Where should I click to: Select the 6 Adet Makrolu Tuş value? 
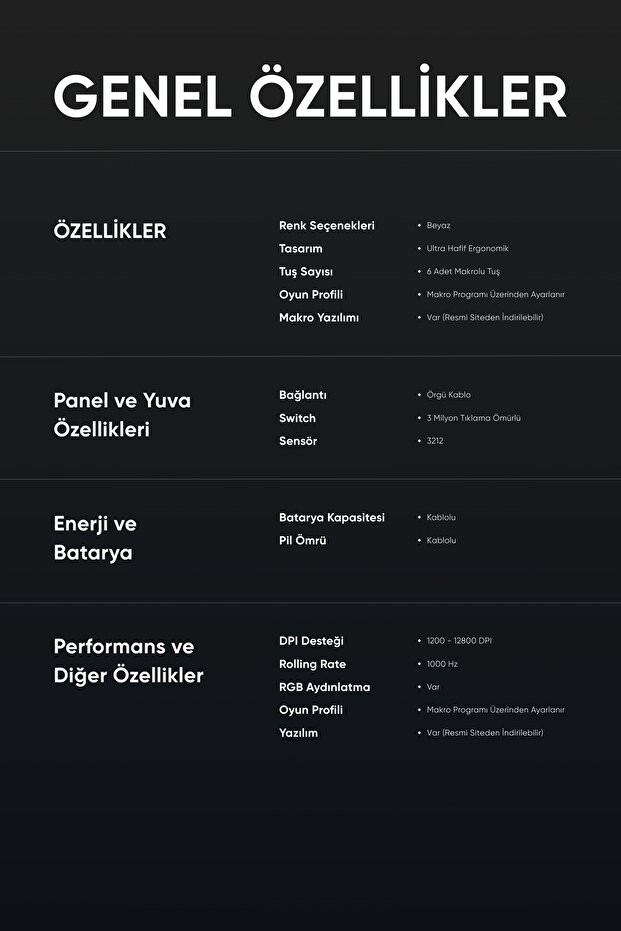(463, 272)
